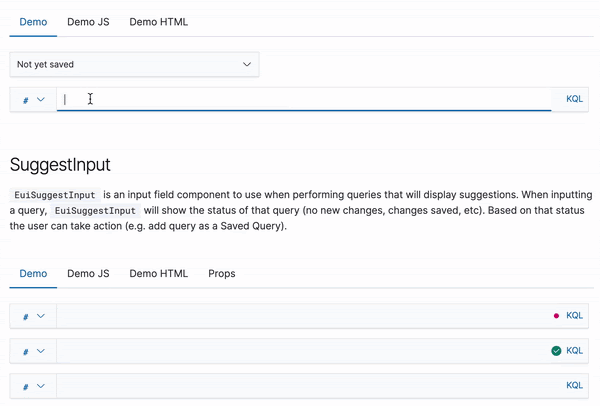
Task: Expand chevron in the green-check status row
Action: tap(41, 351)
